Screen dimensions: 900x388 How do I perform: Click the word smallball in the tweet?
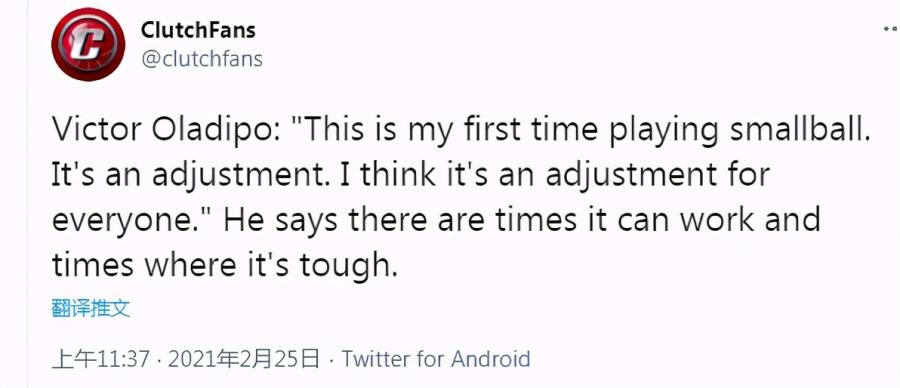click(x=801, y=131)
